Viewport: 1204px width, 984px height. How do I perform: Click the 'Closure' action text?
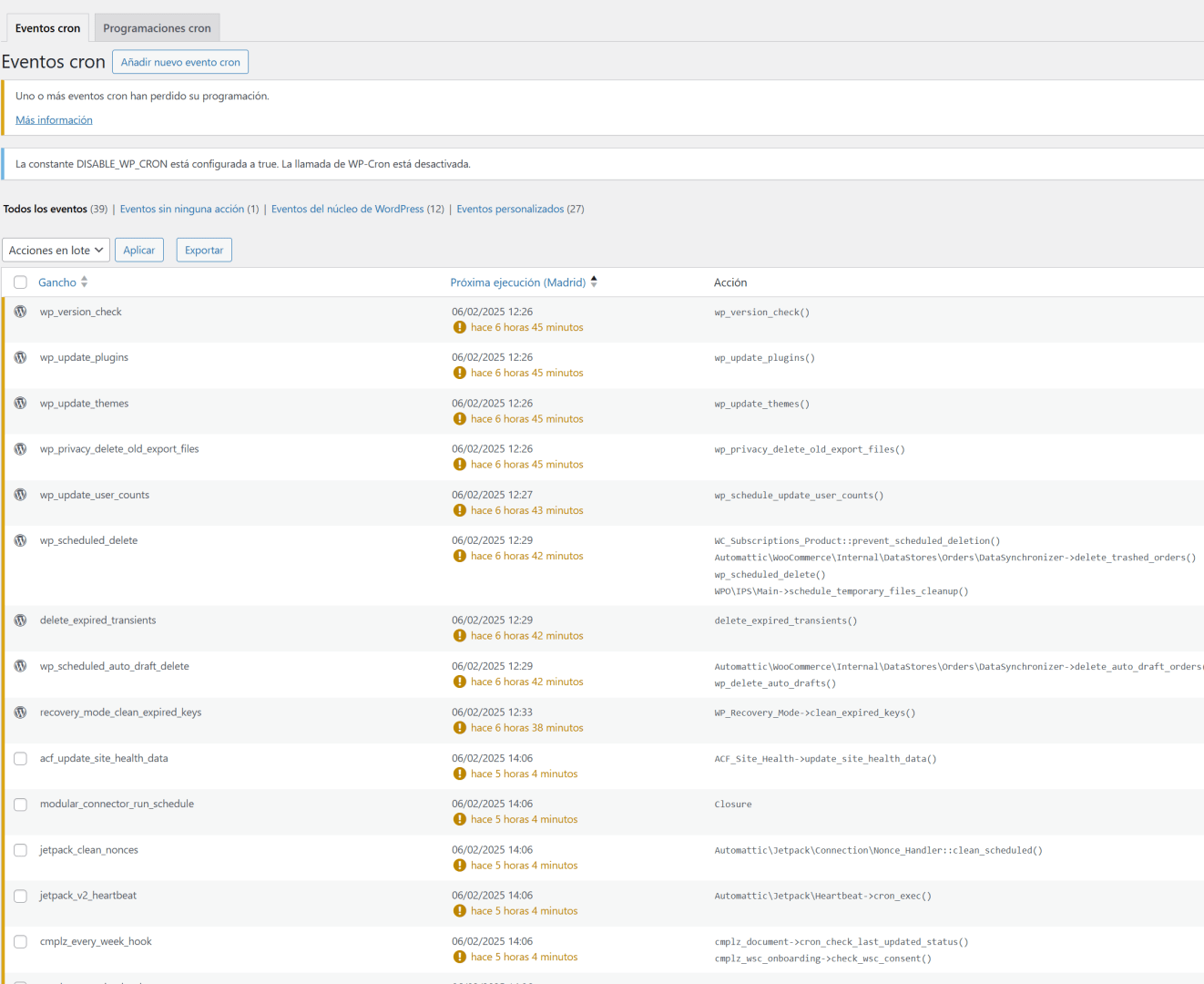(x=733, y=805)
